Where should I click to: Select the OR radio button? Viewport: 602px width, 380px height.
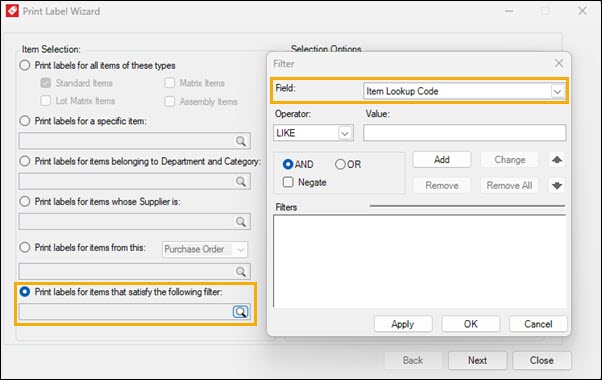340,164
